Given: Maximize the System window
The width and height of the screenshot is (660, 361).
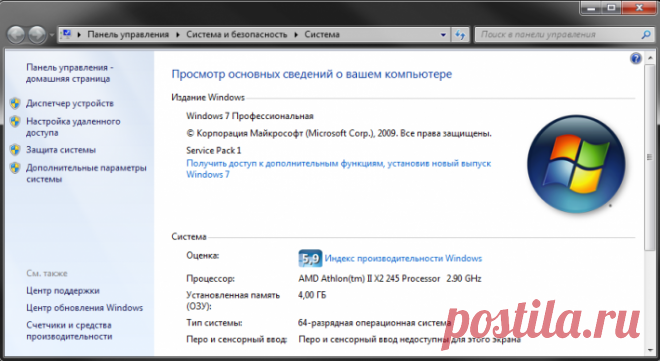Looking at the screenshot, I should (611, 8).
